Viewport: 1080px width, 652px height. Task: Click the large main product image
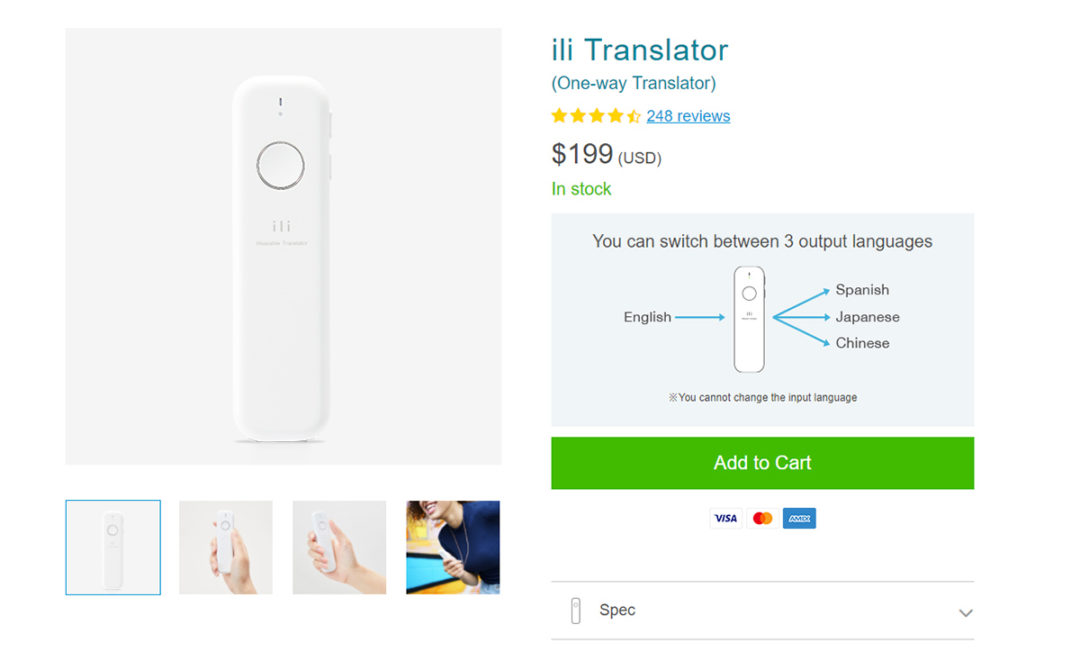283,245
